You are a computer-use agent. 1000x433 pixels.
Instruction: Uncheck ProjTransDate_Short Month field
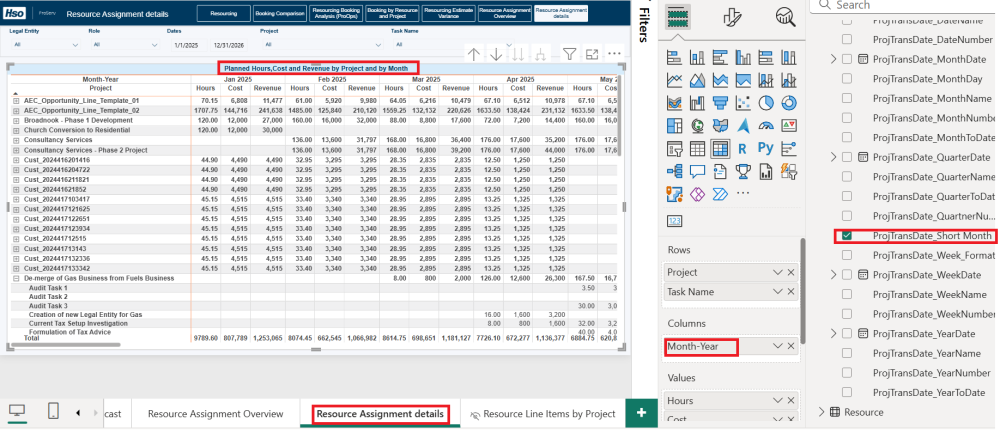(847, 236)
